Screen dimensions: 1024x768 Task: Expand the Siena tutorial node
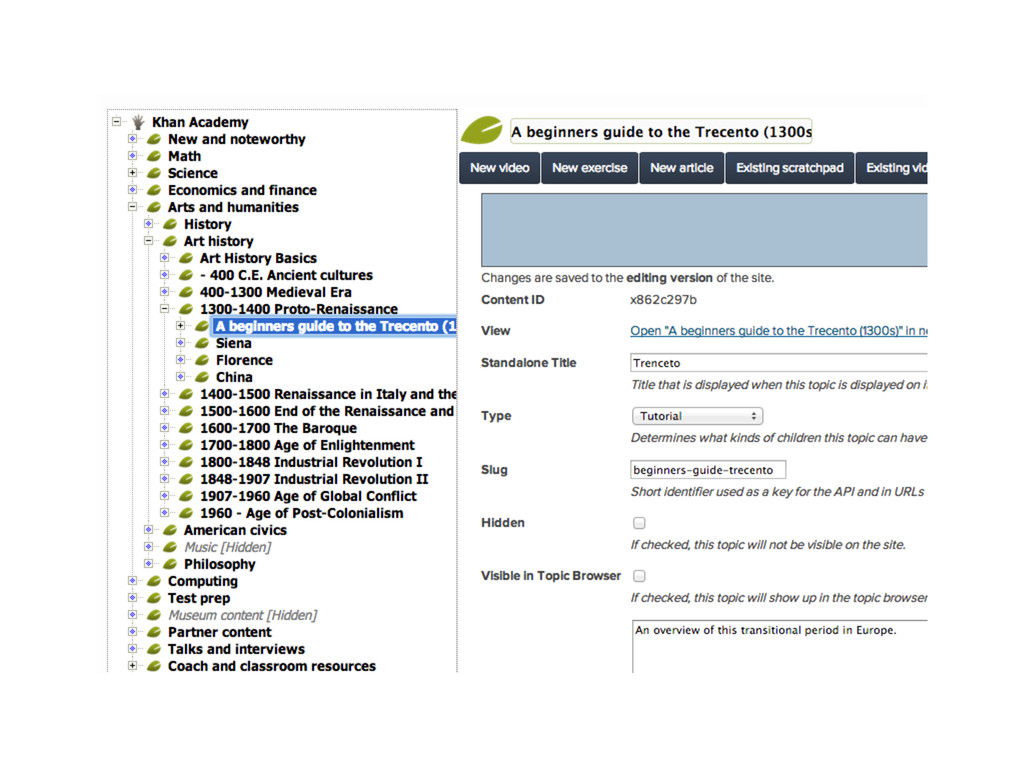point(181,342)
